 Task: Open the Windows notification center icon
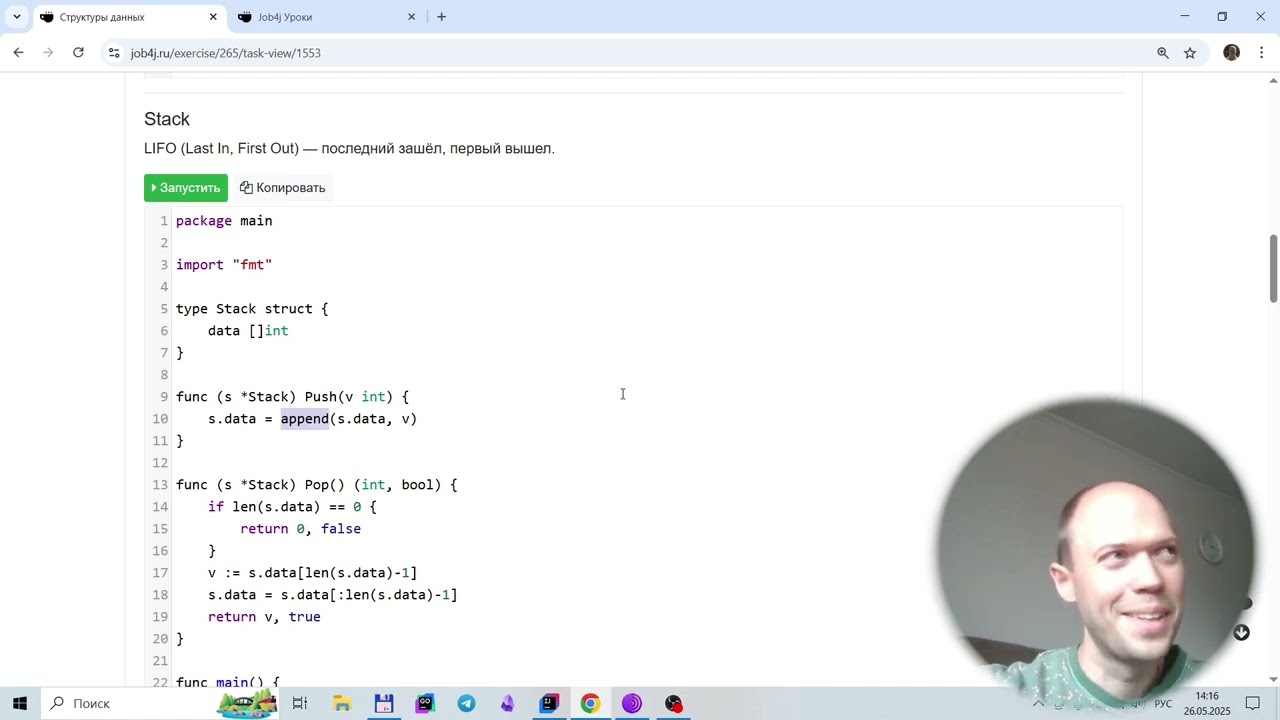[1253, 704]
